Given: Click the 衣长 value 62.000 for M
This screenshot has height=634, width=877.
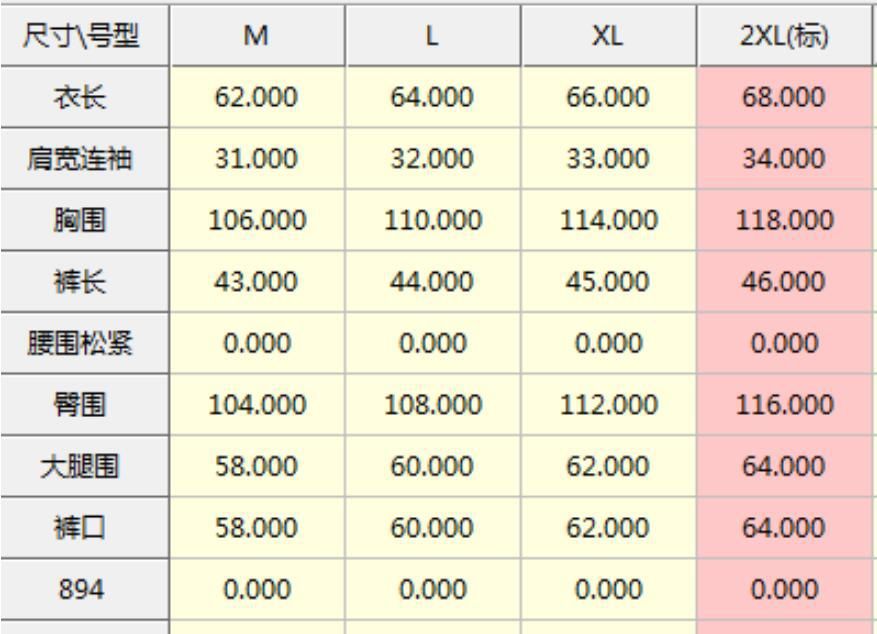Looking at the screenshot, I should pyautogui.click(x=257, y=97).
